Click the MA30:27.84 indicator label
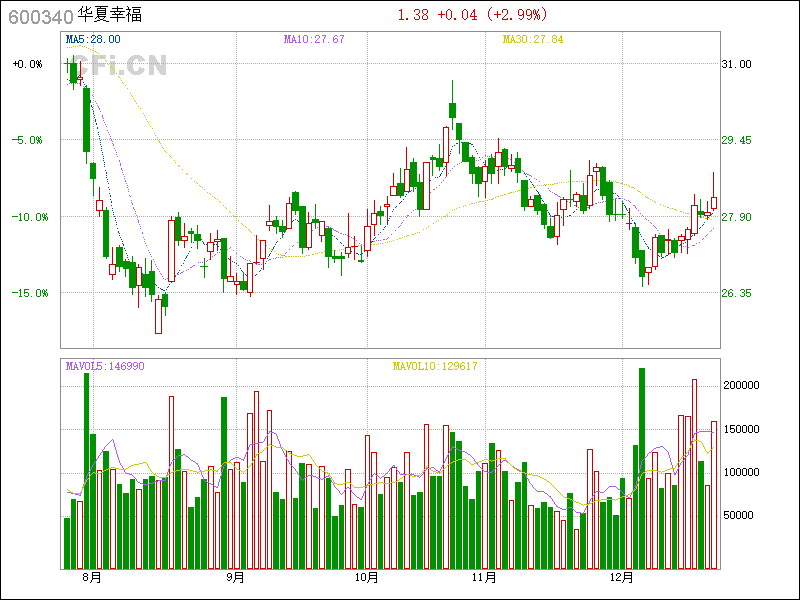The image size is (800, 600). point(533,39)
